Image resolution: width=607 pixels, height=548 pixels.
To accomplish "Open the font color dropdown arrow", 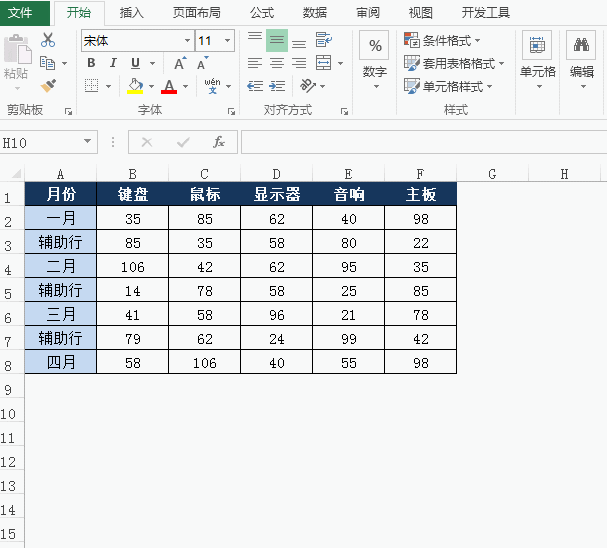I will tap(185, 86).
